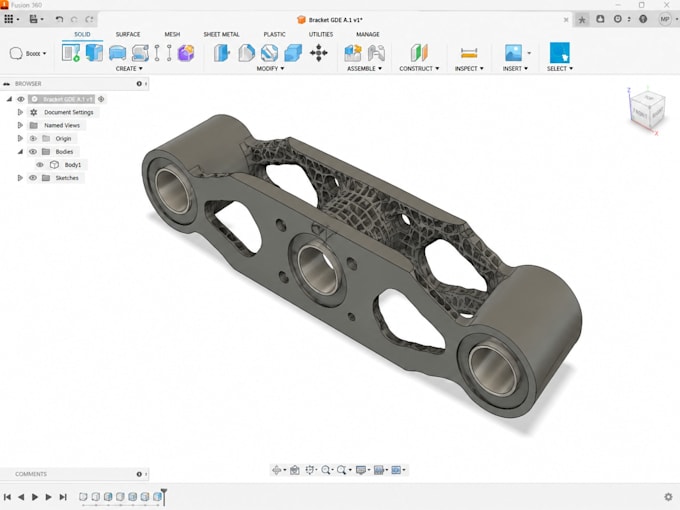This screenshot has height=510, width=680.
Task: Open the Job Status clock icon
Action: 618,19
